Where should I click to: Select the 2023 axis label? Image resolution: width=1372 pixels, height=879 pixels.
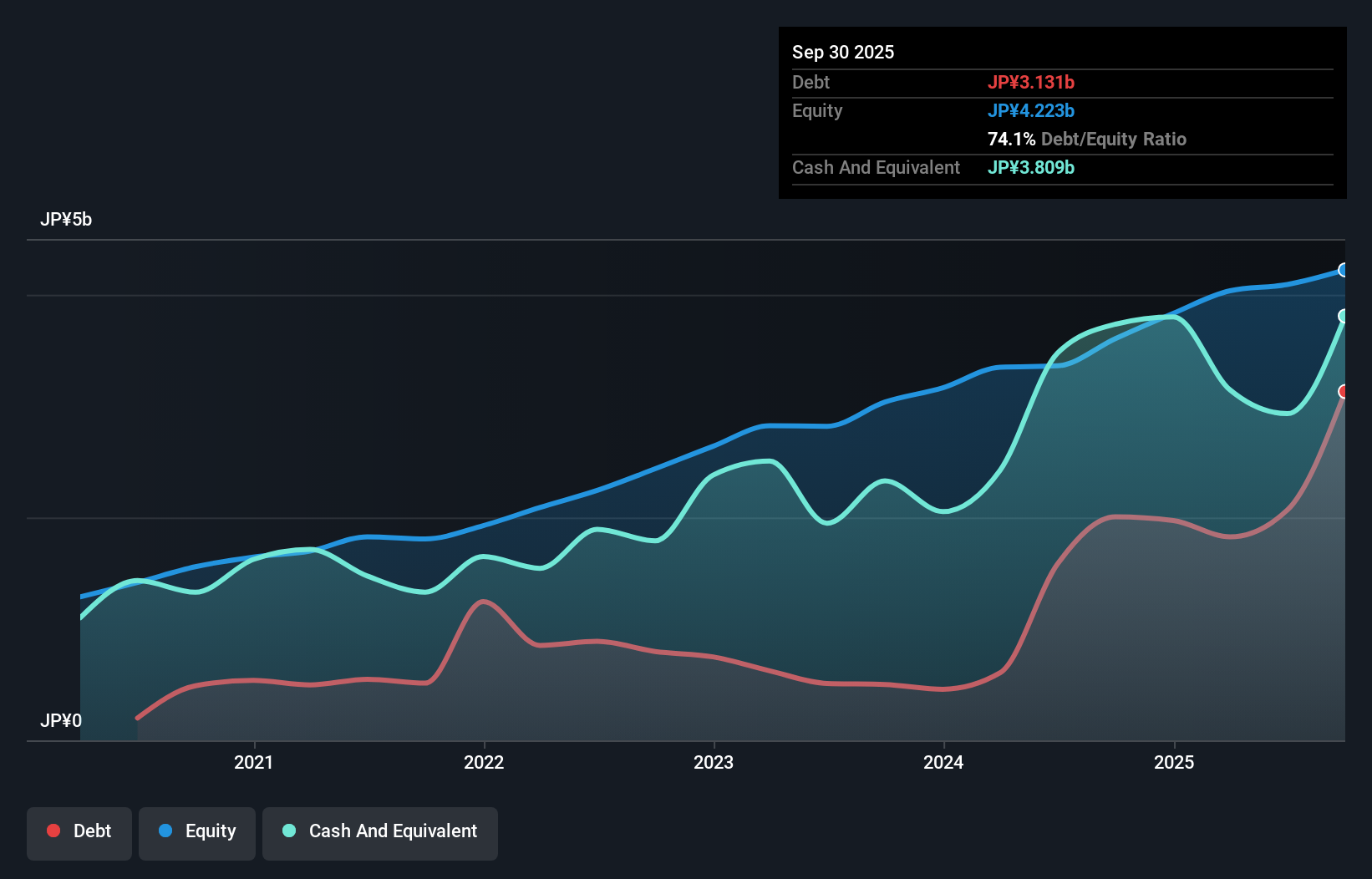pos(714,762)
